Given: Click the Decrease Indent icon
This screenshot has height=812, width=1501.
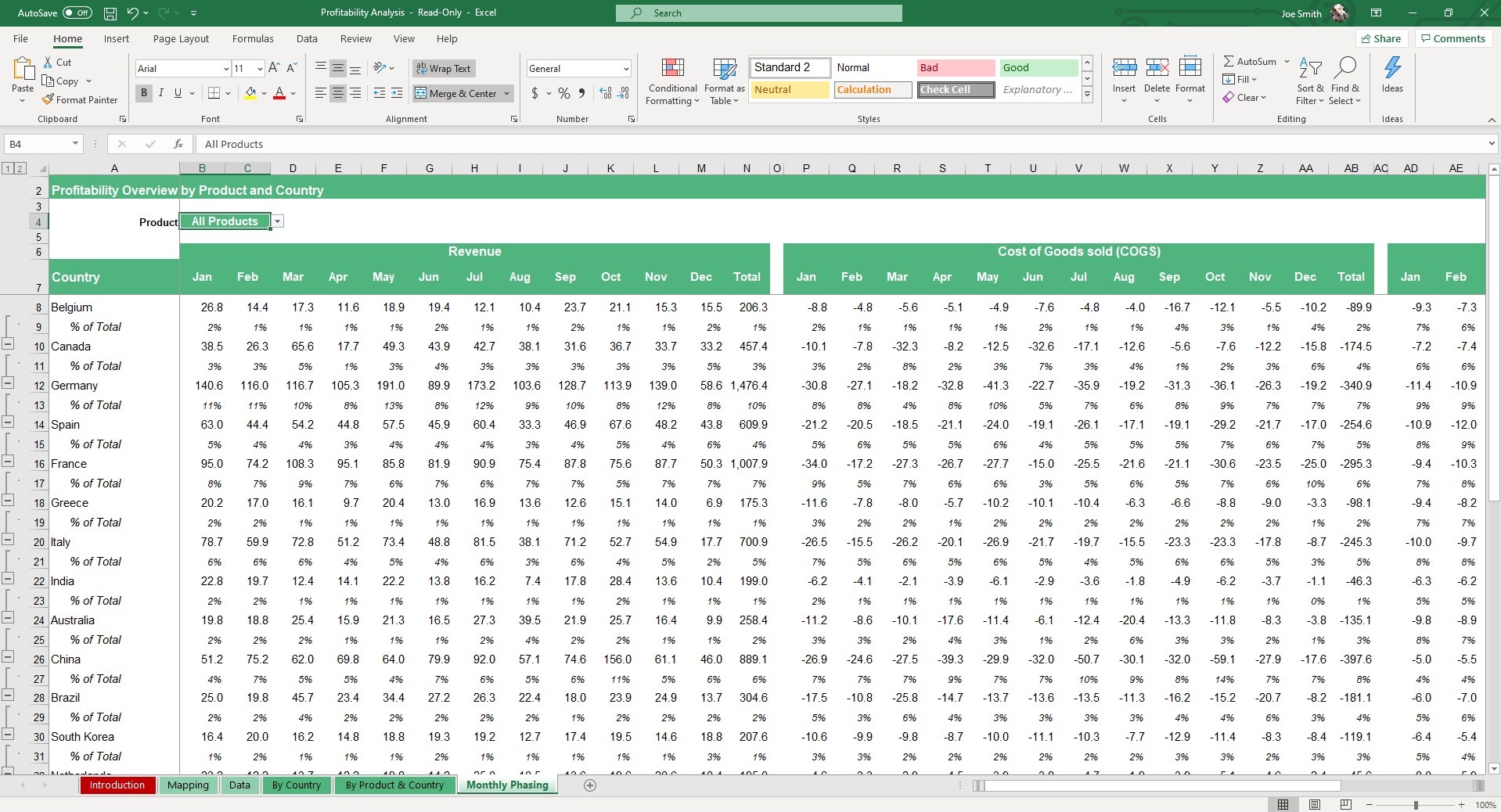Looking at the screenshot, I should pyautogui.click(x=380, y=94).
